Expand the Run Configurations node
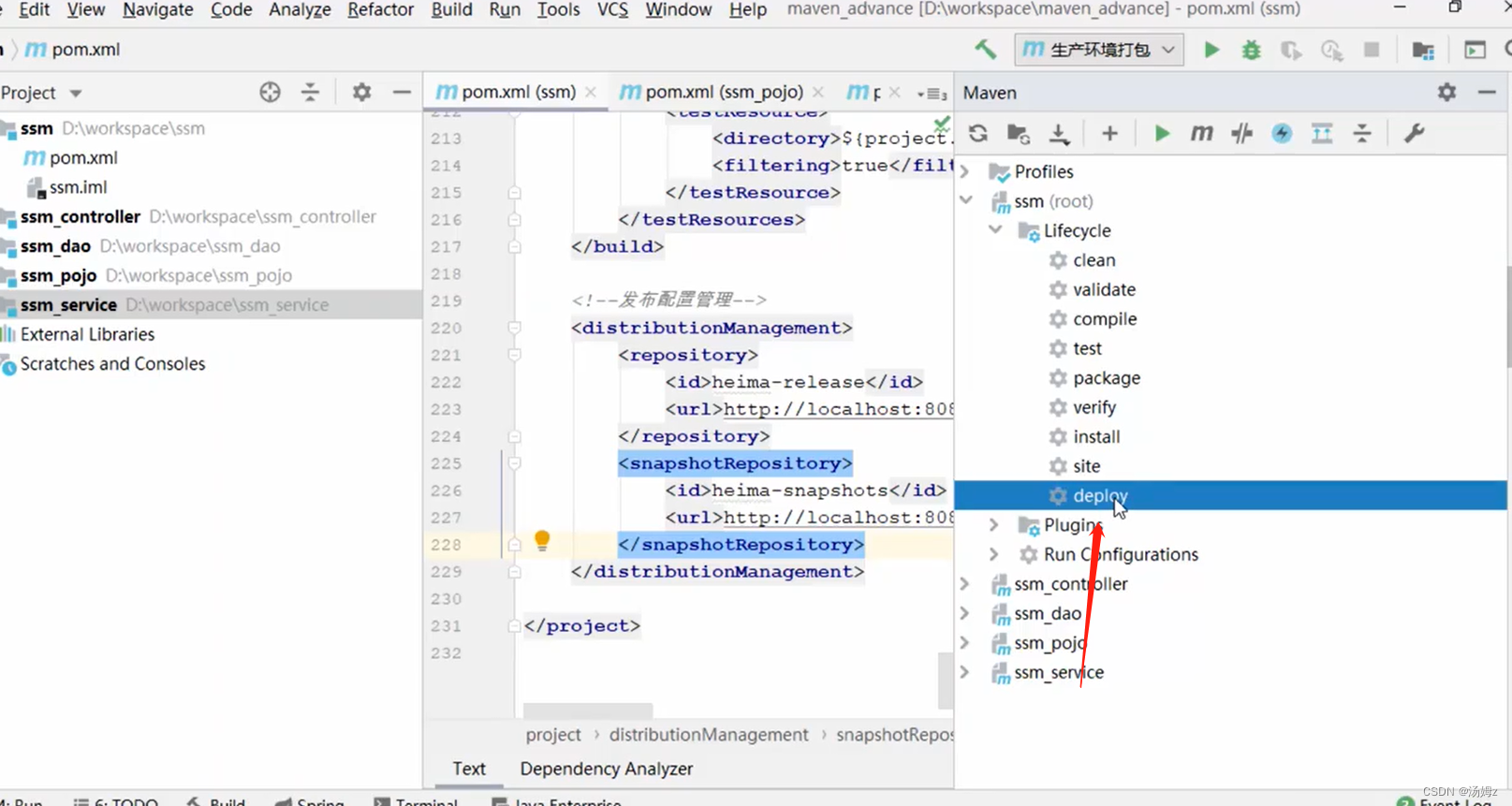This screenshot has width=1512, height=806. 995,554
